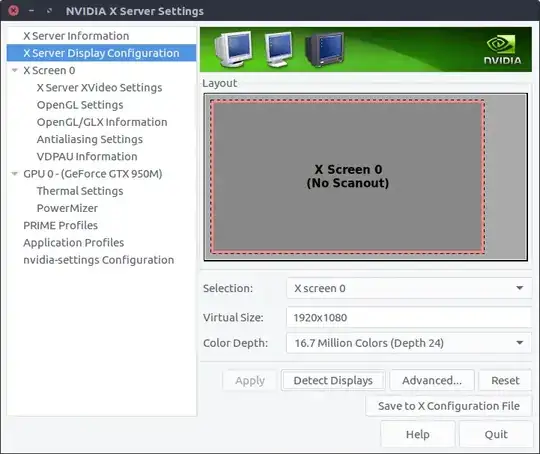Go to PowerMizer settings
Image resolution: width=540 pixels, height=454 pixels.
[x=67, y=208]
